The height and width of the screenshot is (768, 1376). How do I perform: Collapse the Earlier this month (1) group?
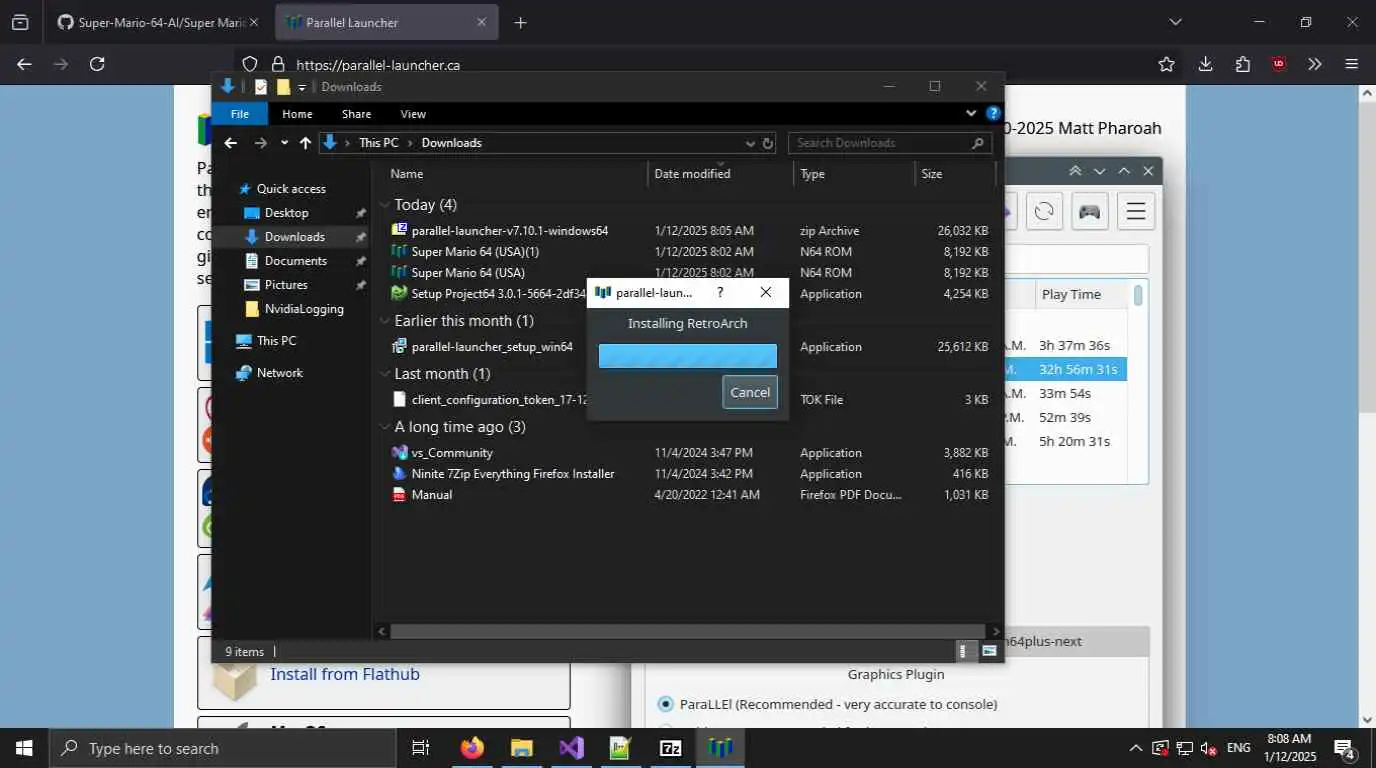point(385,321)
